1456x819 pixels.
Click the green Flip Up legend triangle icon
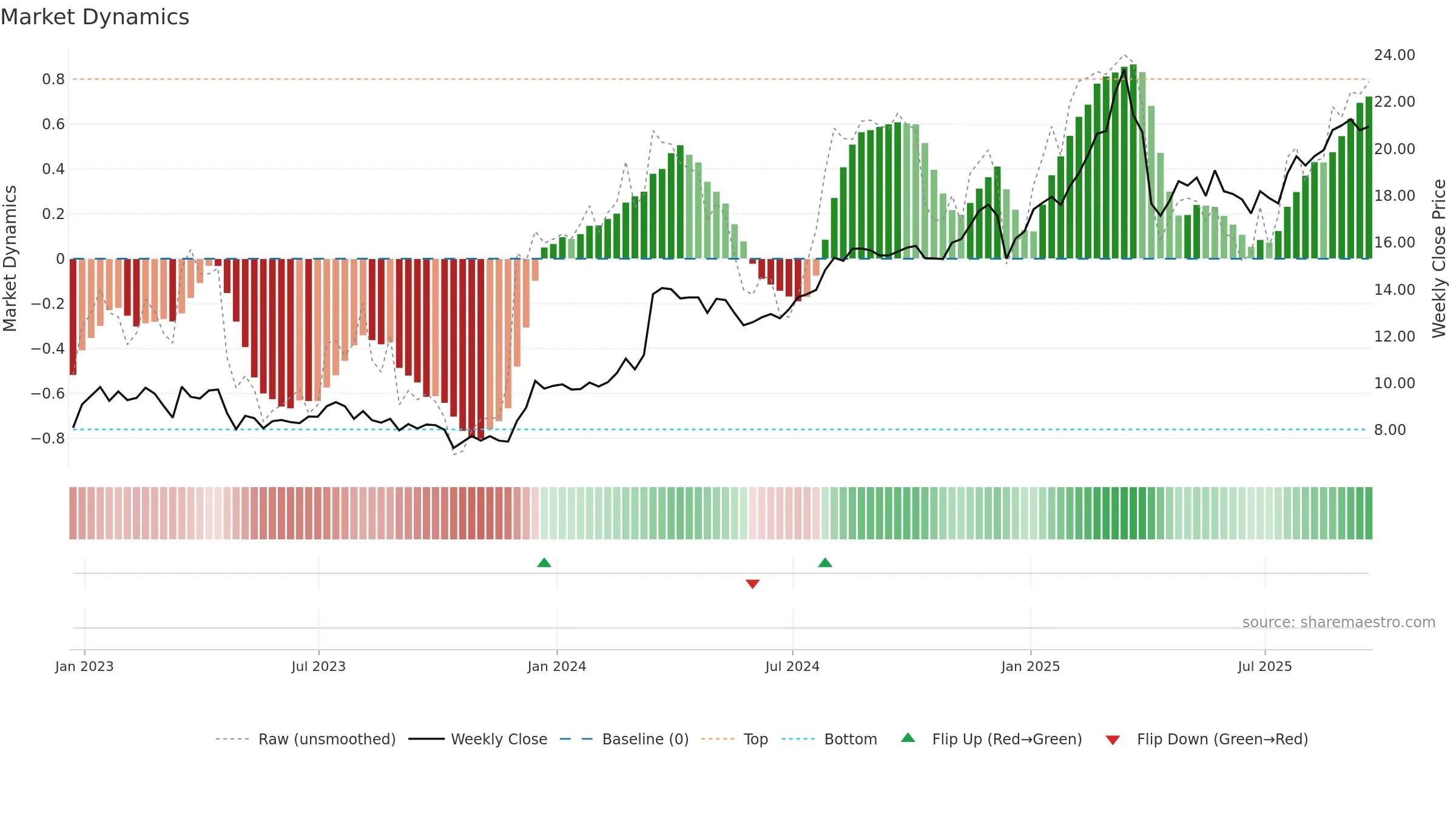[908, 738]
